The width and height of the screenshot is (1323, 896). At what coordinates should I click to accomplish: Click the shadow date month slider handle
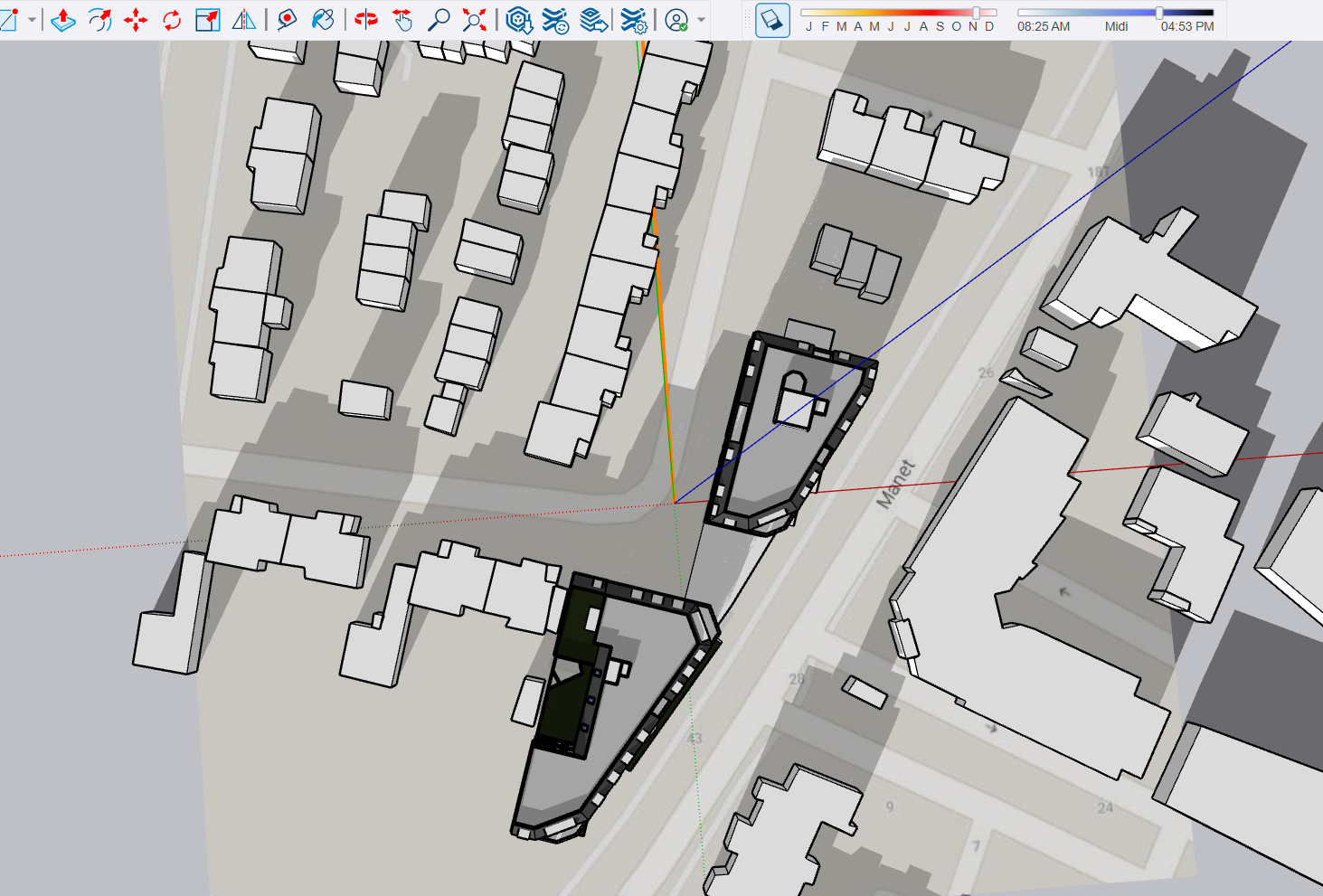(x=977, y=13)
